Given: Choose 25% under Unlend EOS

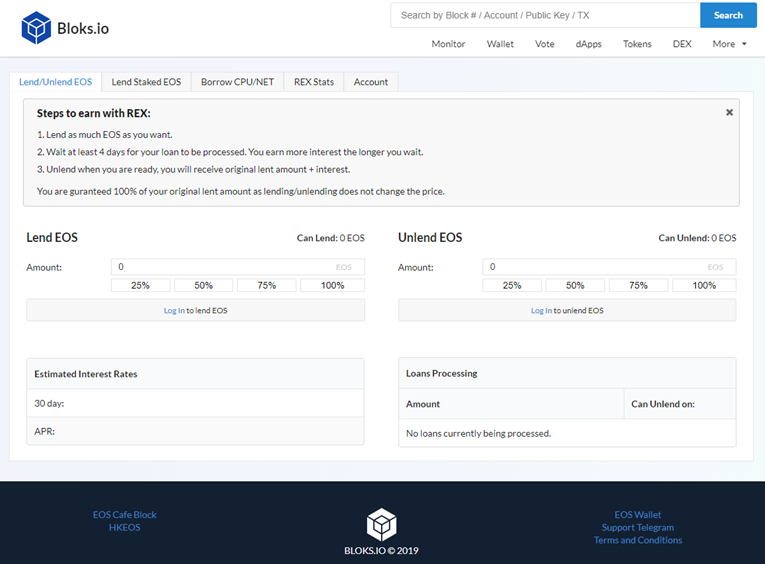Looking at the screenshot, I should pos(512,285).
